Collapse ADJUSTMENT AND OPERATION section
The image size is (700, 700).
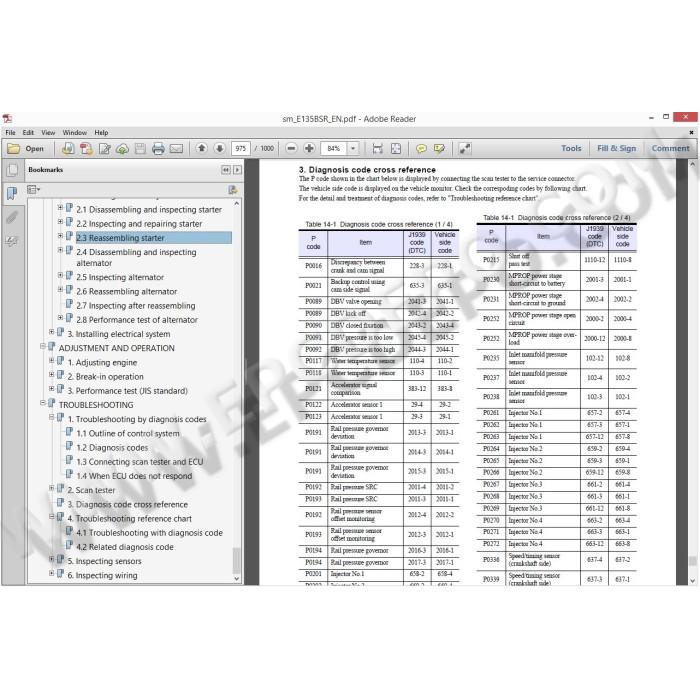tap(43, 346)
